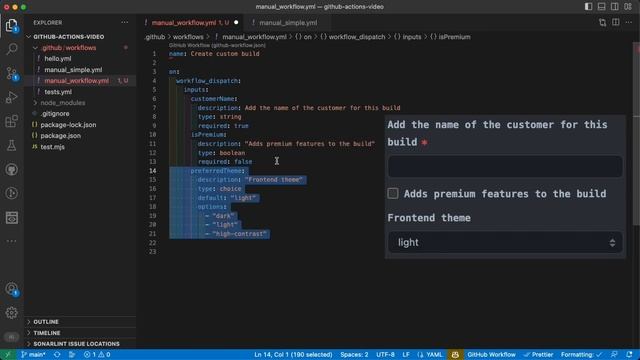Viewport: 640px width, 360px height.
Task: Click Prettier in the status bar
Action: [538, 354]
